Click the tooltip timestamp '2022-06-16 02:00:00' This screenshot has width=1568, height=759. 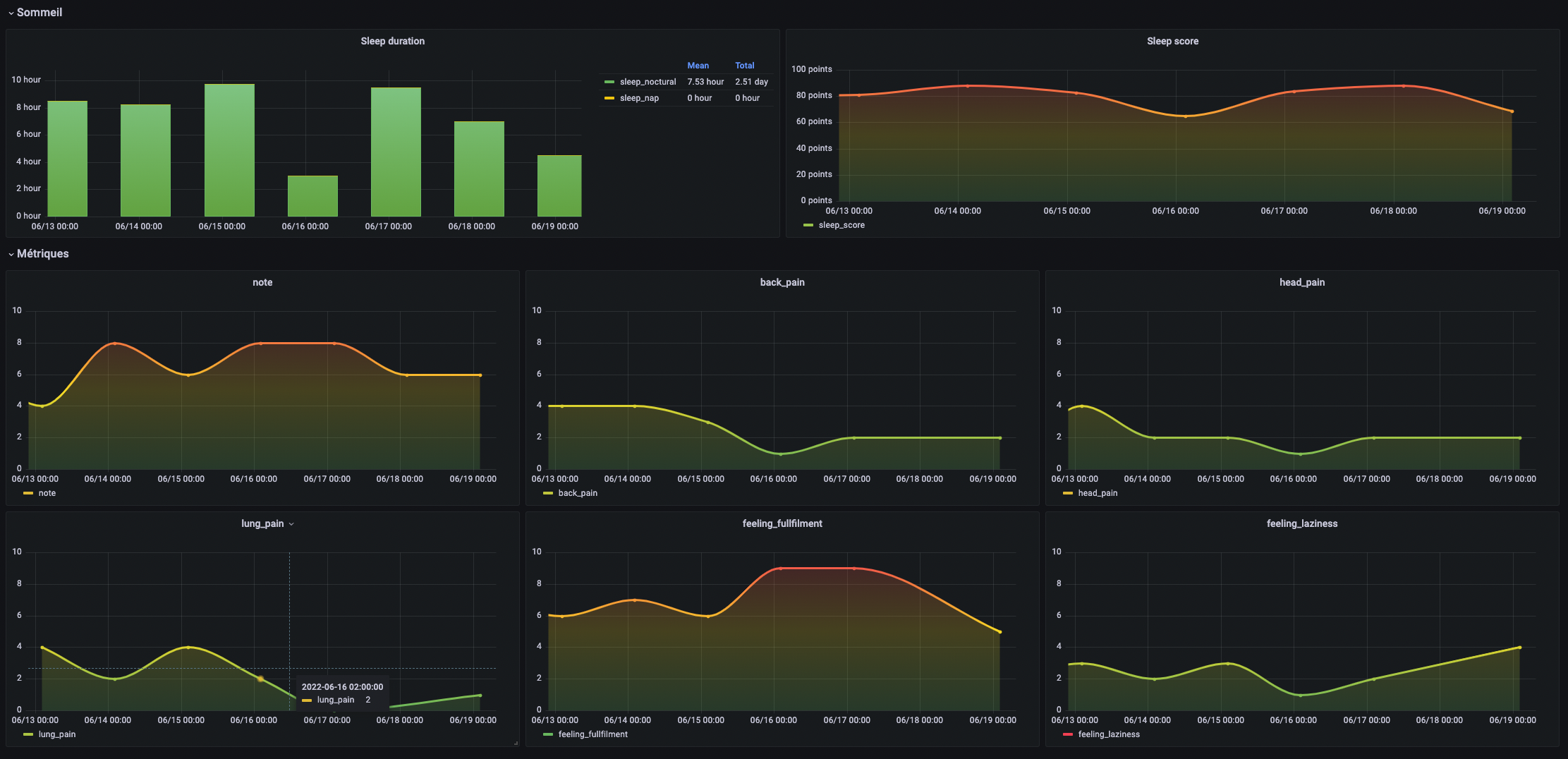342,686
